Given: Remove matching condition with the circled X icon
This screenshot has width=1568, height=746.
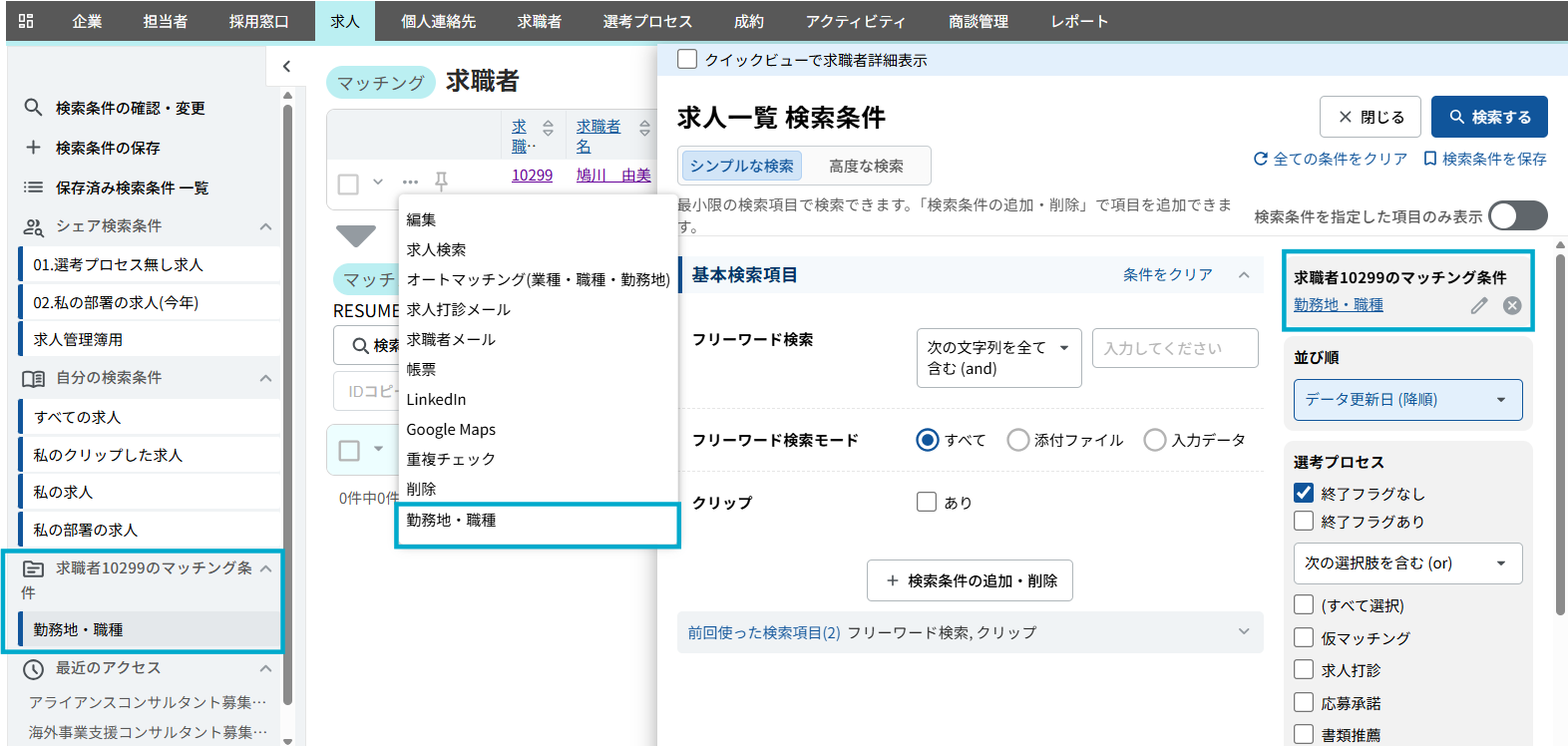Looking at the screenshot, I should (x=1512, y=305).
